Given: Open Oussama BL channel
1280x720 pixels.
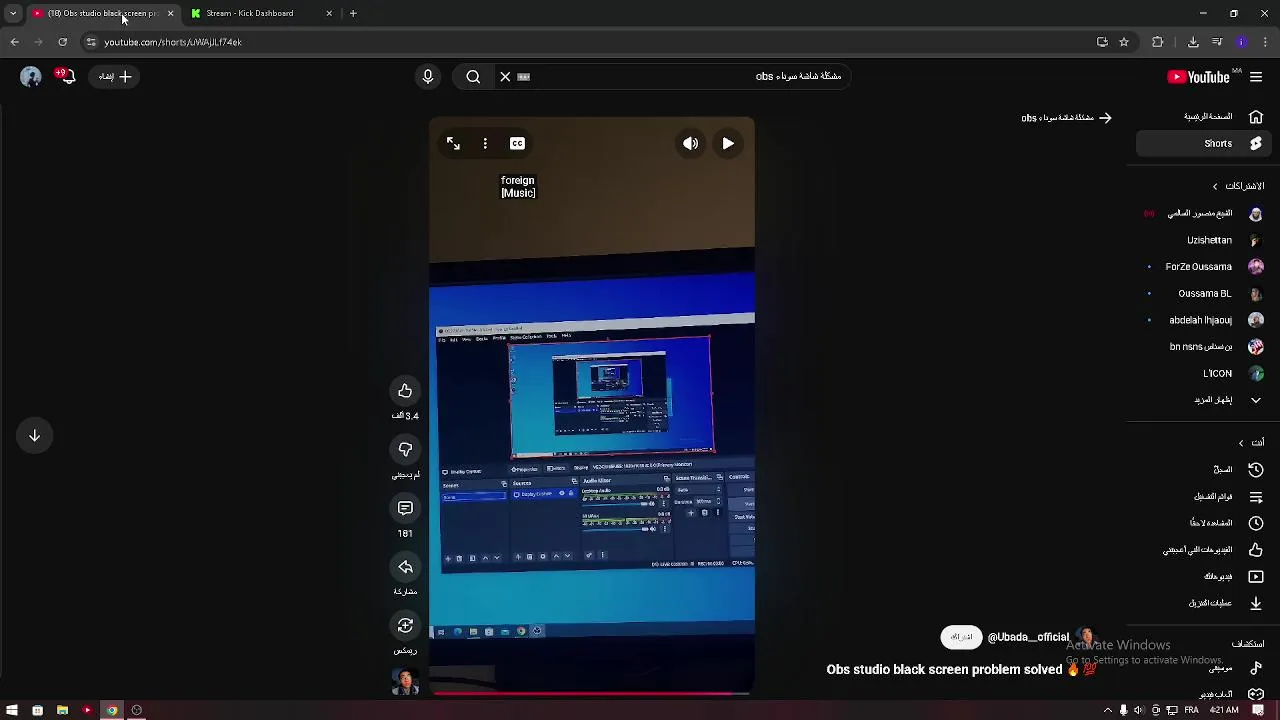Looking at the screenshot, I should pos(1204,293).
